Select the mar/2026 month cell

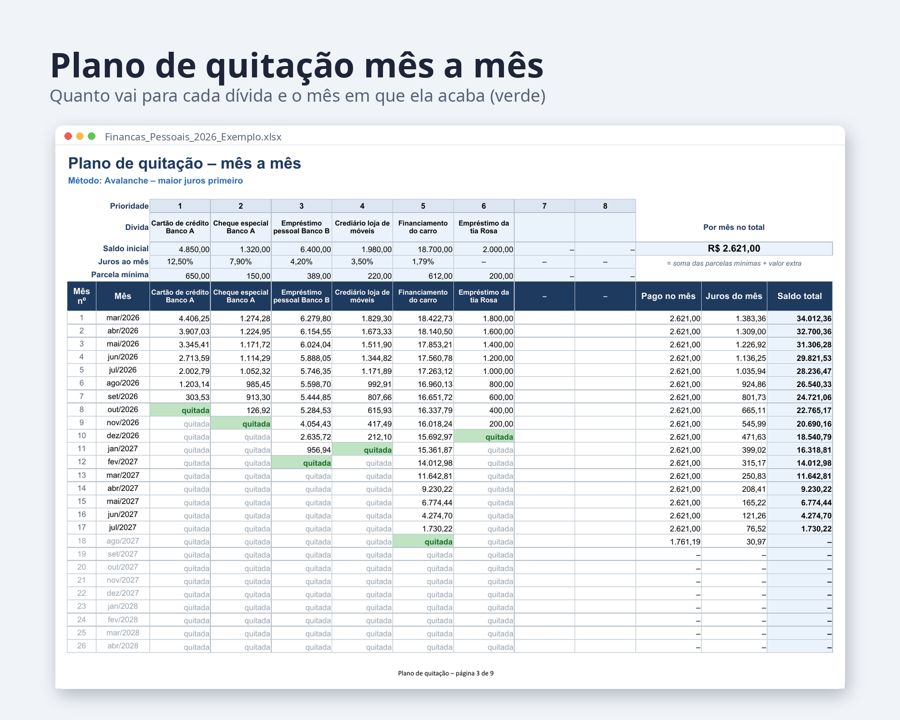pyautogui.click(x=123, y=318)
